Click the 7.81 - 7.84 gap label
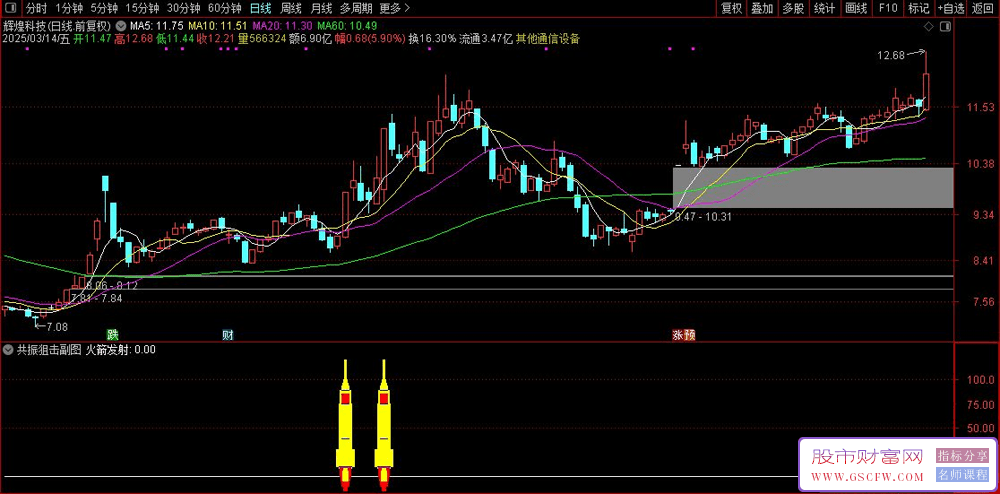This screenshot has height=494, width=1000. [x=96, y=298]
